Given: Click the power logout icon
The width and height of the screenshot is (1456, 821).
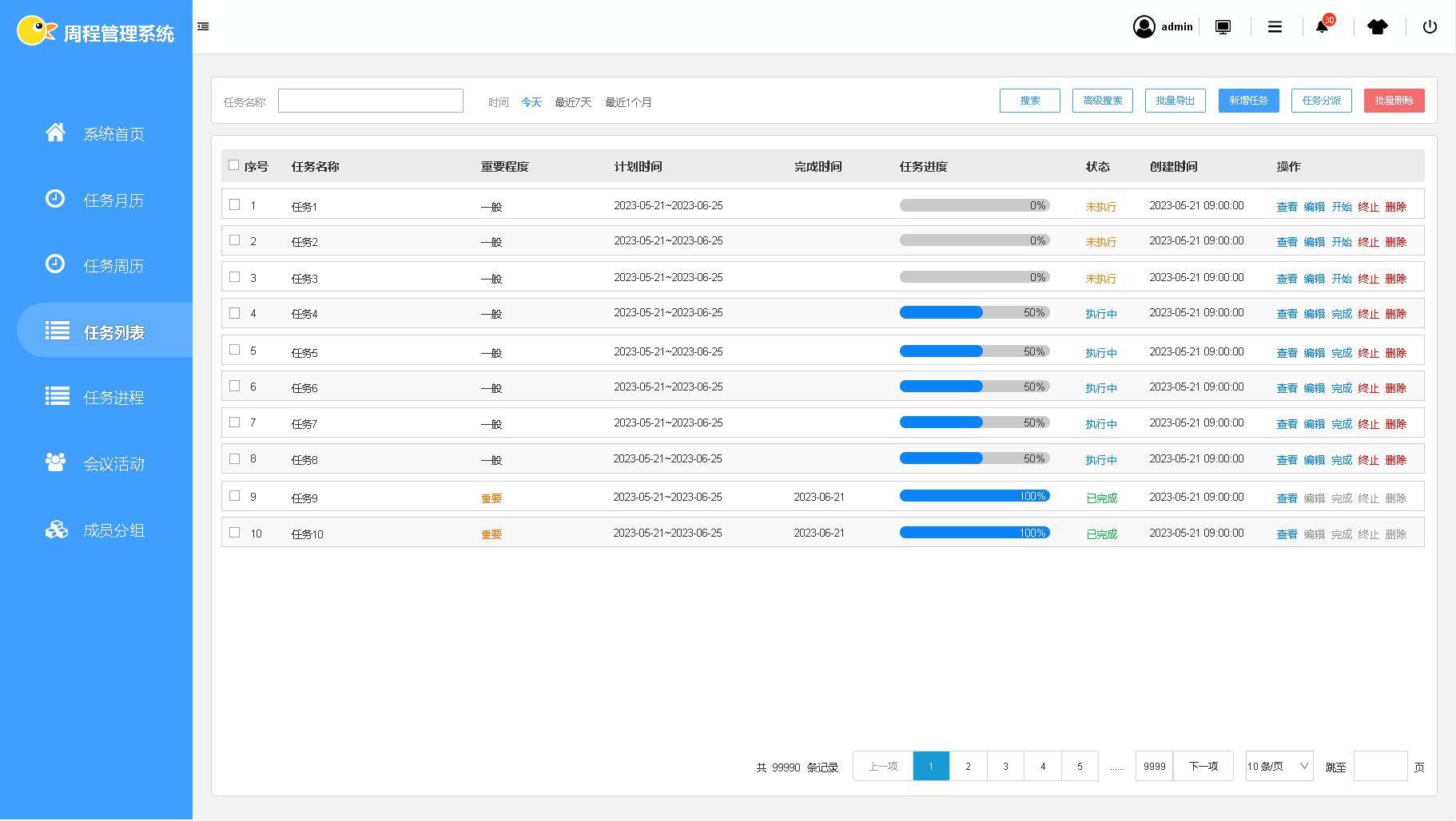Looking at the screenshot, I should pos(1430,27).
